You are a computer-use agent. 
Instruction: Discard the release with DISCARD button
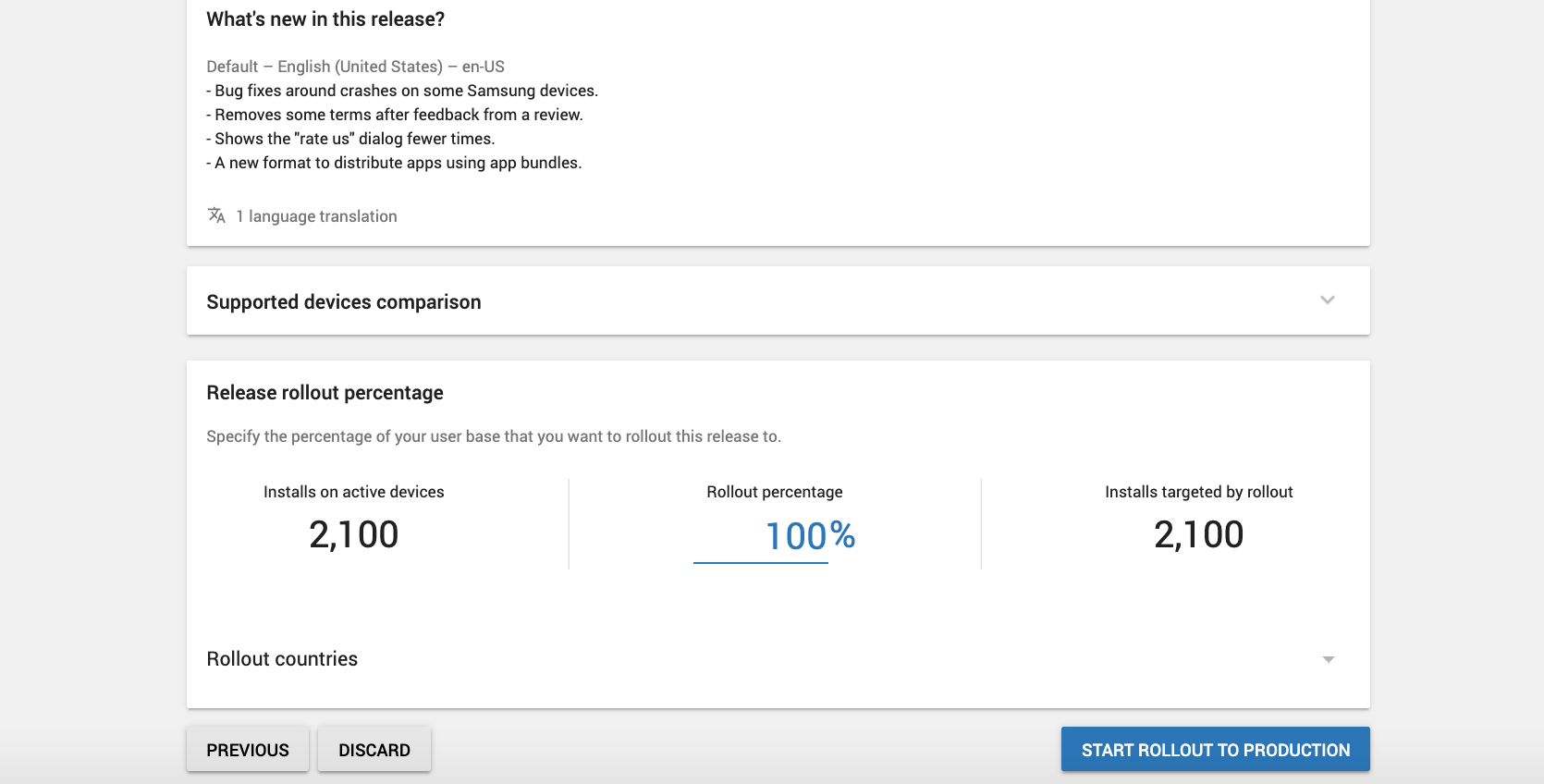pyautogui.click(x=374, y=750)
